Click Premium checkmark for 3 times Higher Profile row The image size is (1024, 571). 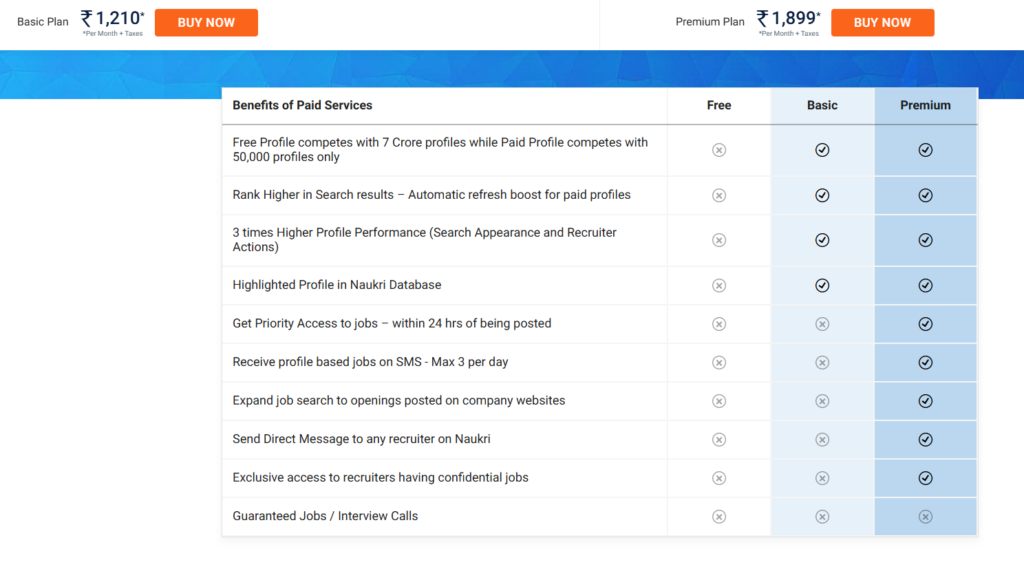pyautogui.click(x=925, y=240)
